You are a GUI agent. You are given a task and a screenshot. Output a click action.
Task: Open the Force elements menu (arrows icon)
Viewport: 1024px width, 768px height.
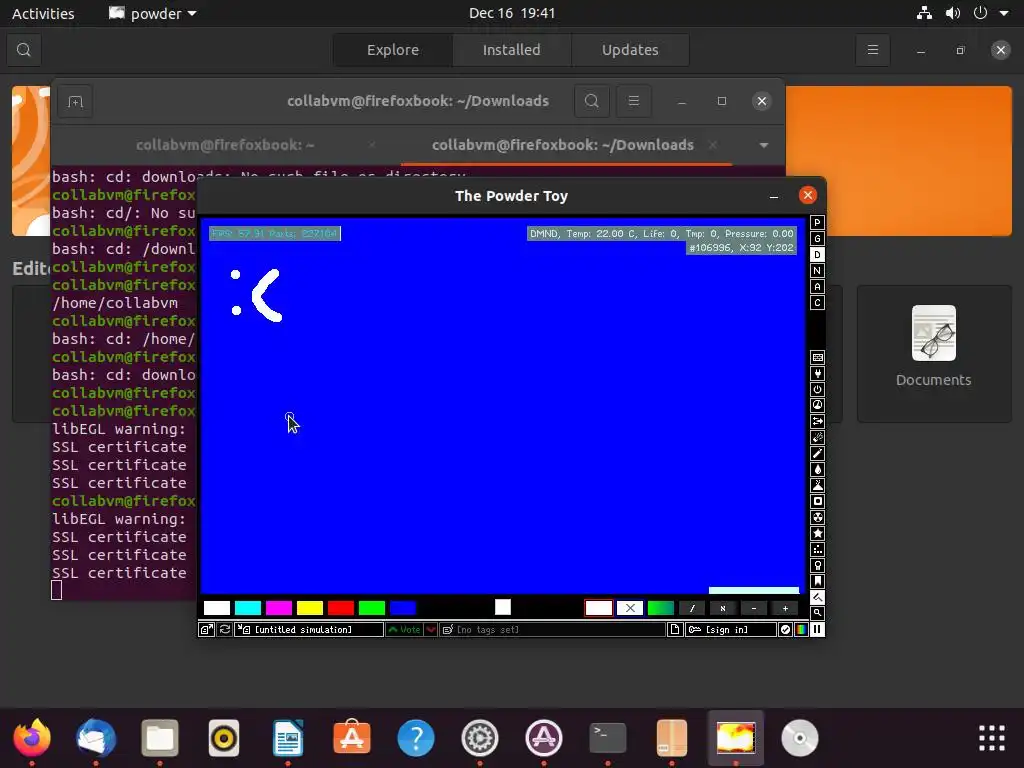point(817,421)
